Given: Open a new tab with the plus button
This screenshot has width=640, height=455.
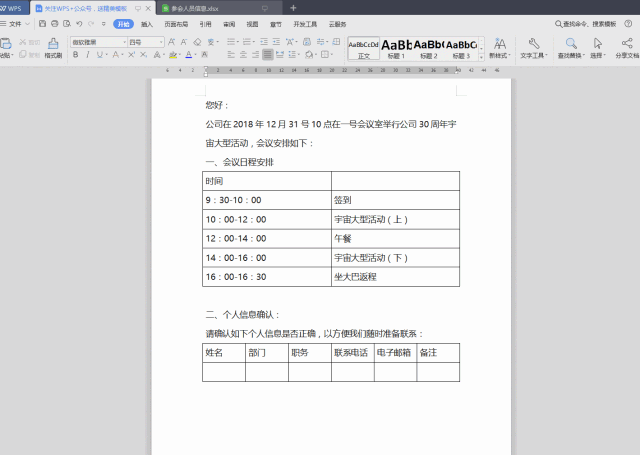Looking at the screenshot, I should point(293,8).
